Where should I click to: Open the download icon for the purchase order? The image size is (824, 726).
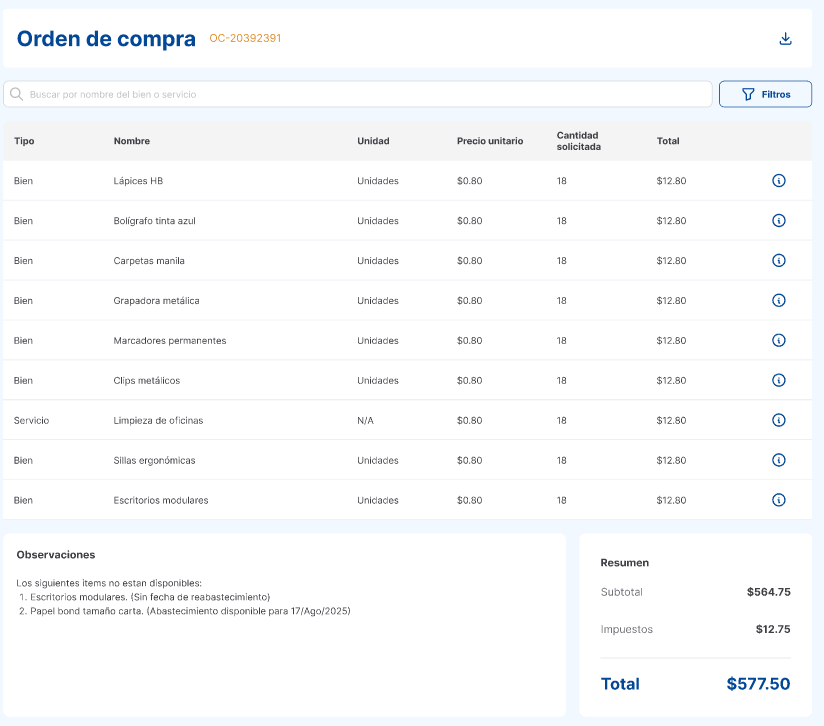point(786,38)
